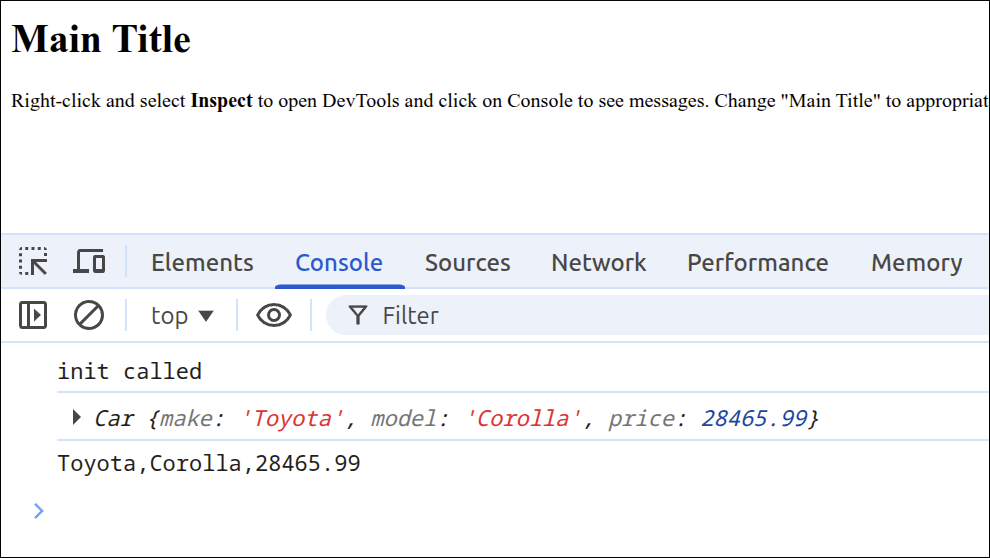This screenshot has height=558, width=990.
Task: Select the 'Toyota,Corolla,28465.99' log line
Action: point(209,463)
